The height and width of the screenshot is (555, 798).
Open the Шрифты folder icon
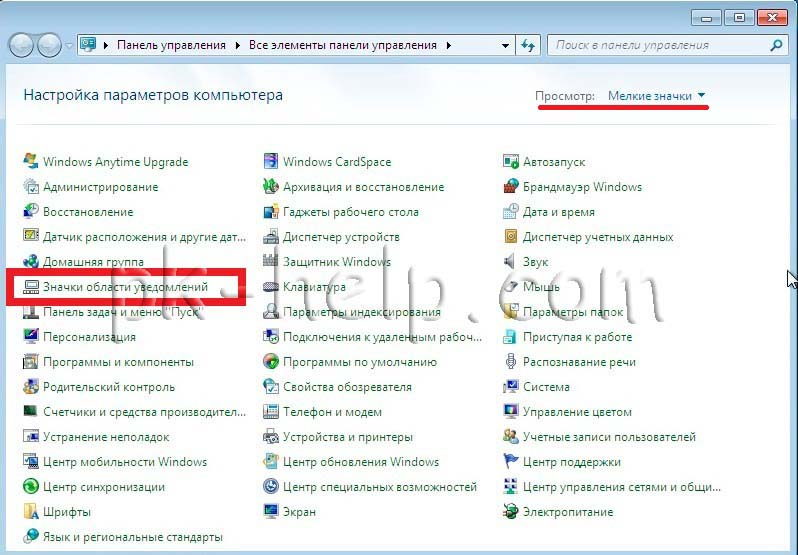(x=31, y=511)
